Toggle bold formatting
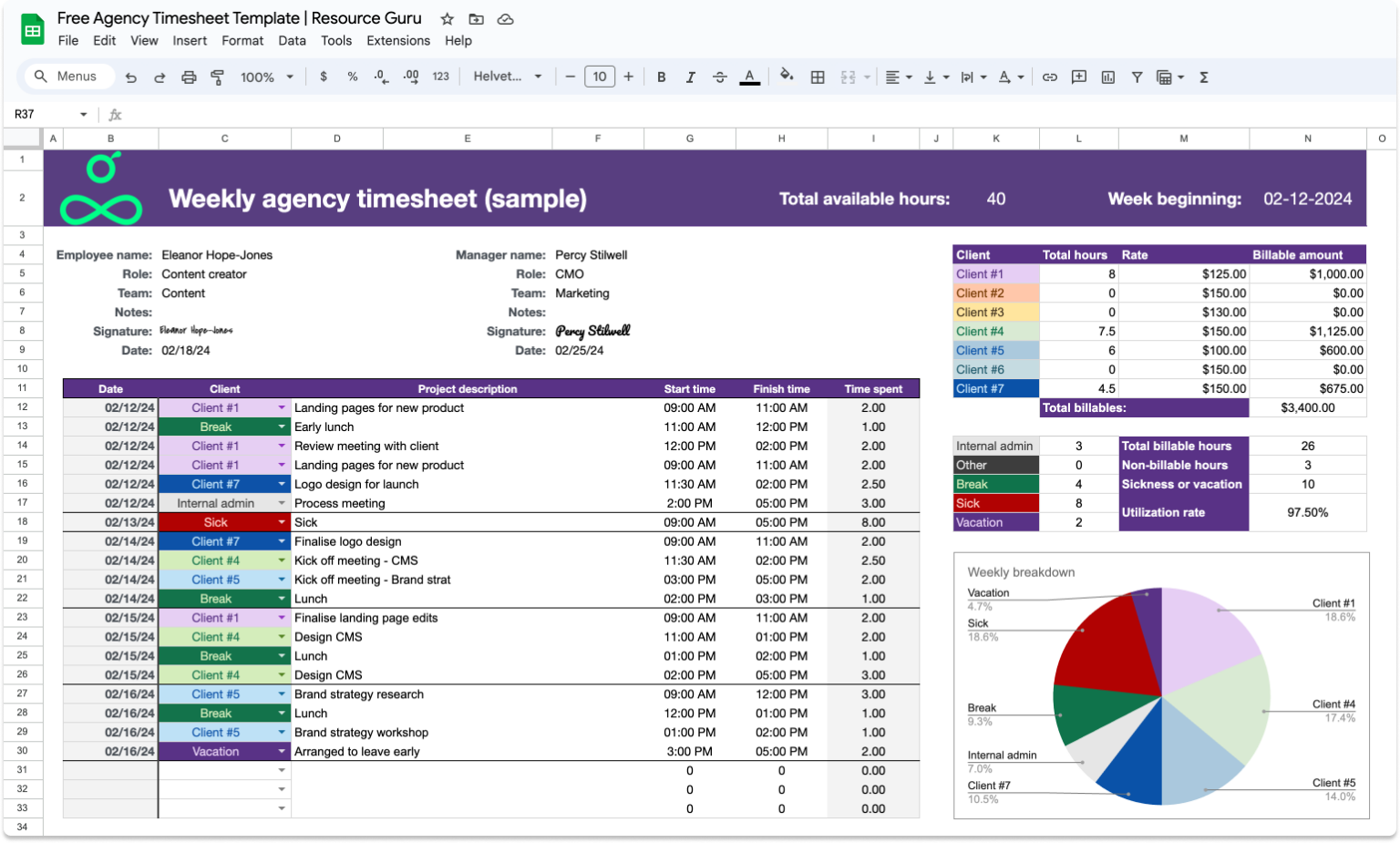 click(x=661, y=77)
